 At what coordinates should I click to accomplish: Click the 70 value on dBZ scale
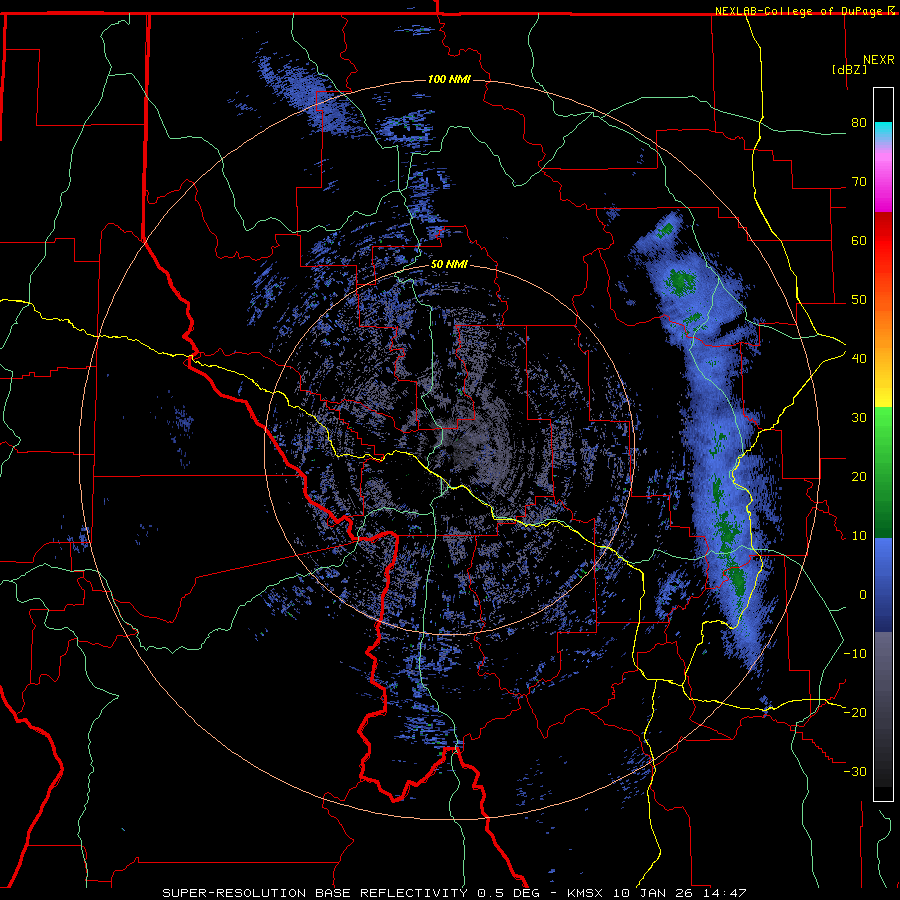tap(859, 181)
